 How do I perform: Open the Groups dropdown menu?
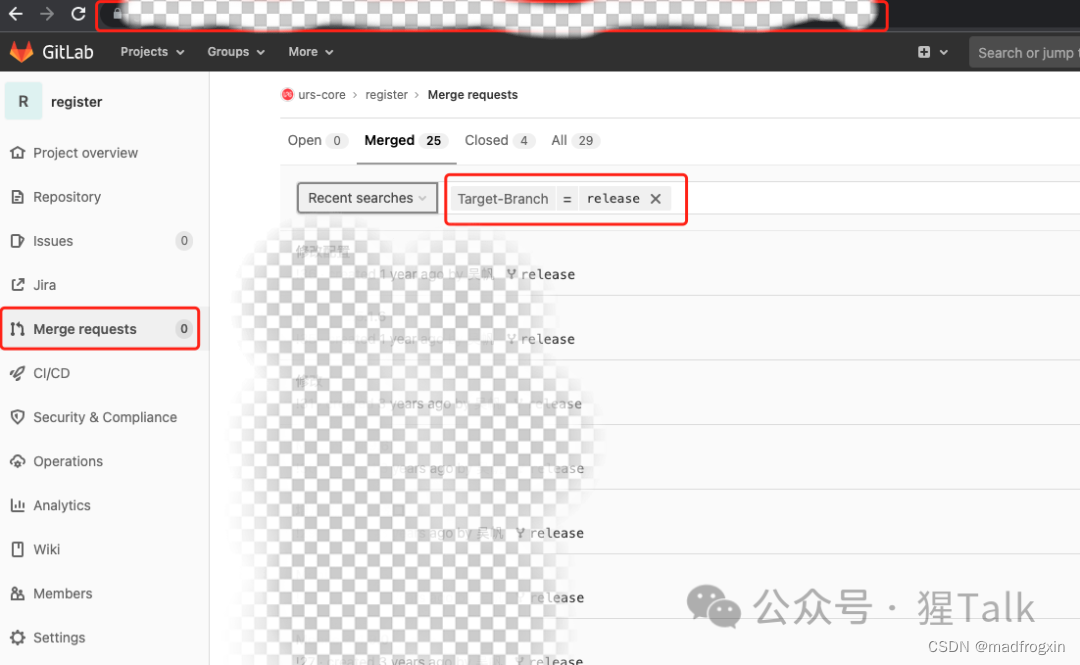[x=236, y=52]
